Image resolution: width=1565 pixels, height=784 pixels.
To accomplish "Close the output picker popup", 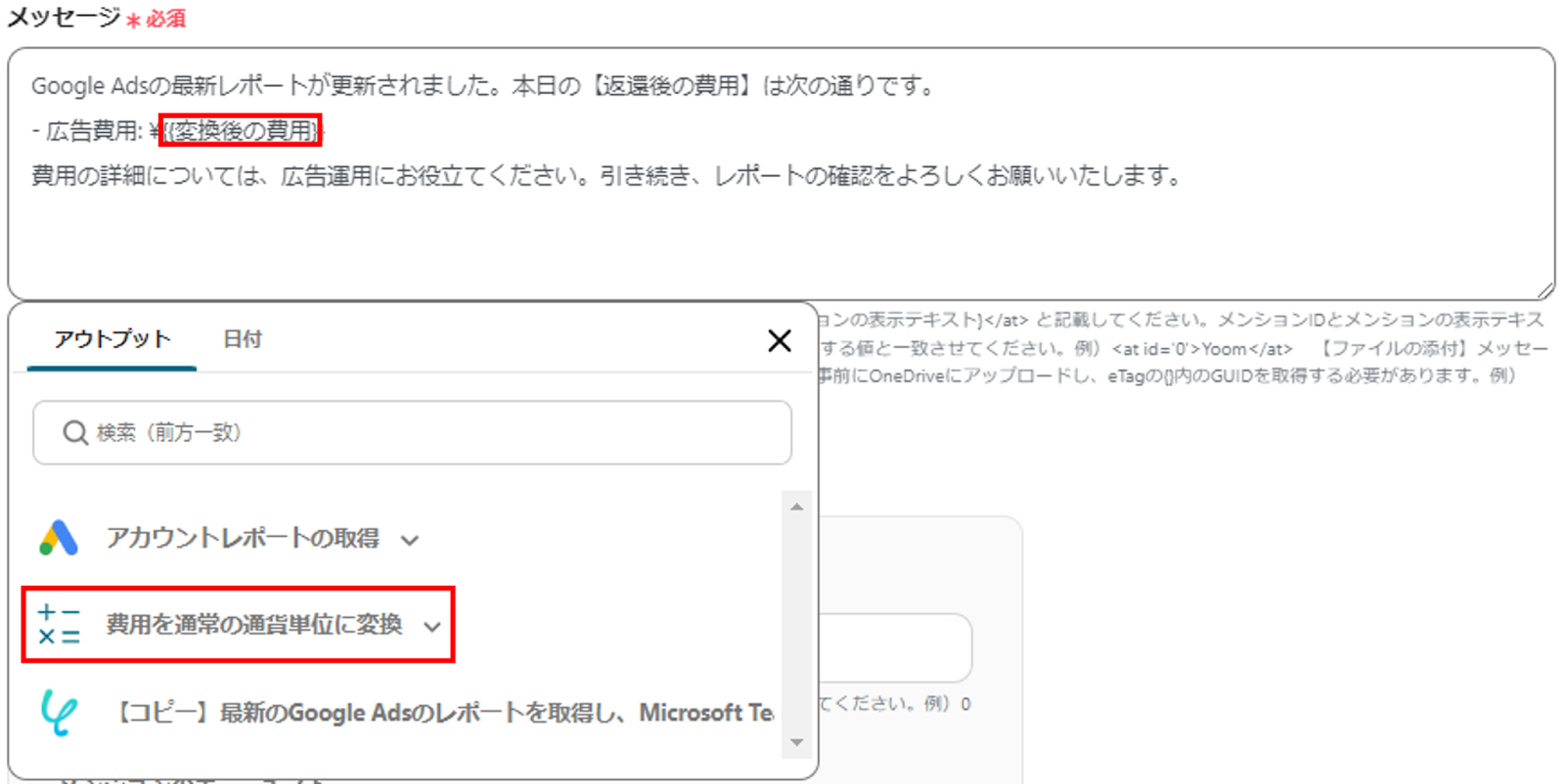I will pos(780,340).
